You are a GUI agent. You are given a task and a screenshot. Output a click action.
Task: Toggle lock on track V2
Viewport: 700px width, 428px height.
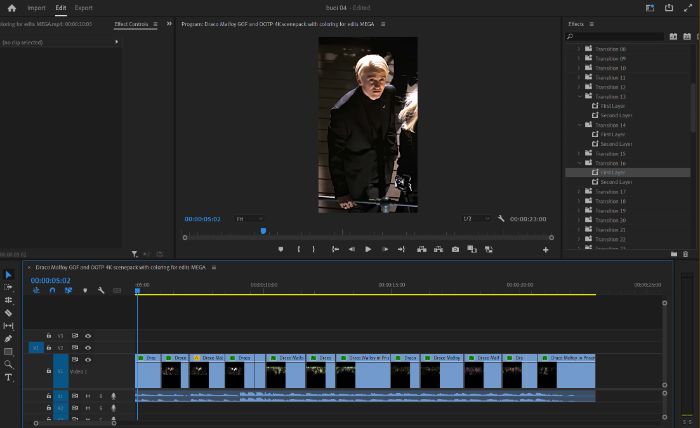[x=49, y=348]
